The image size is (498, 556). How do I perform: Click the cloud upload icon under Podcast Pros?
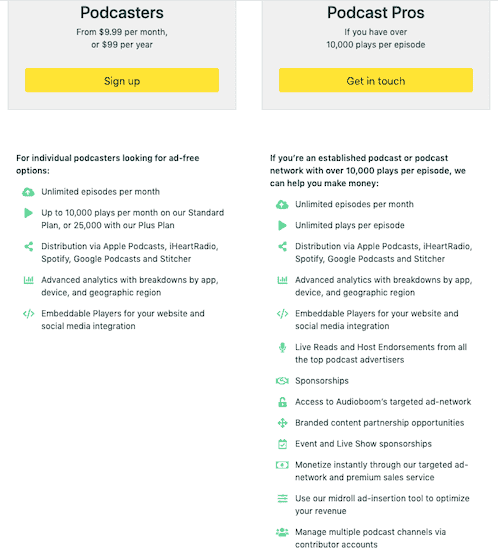pyautogui.click(x=282, y=205)
